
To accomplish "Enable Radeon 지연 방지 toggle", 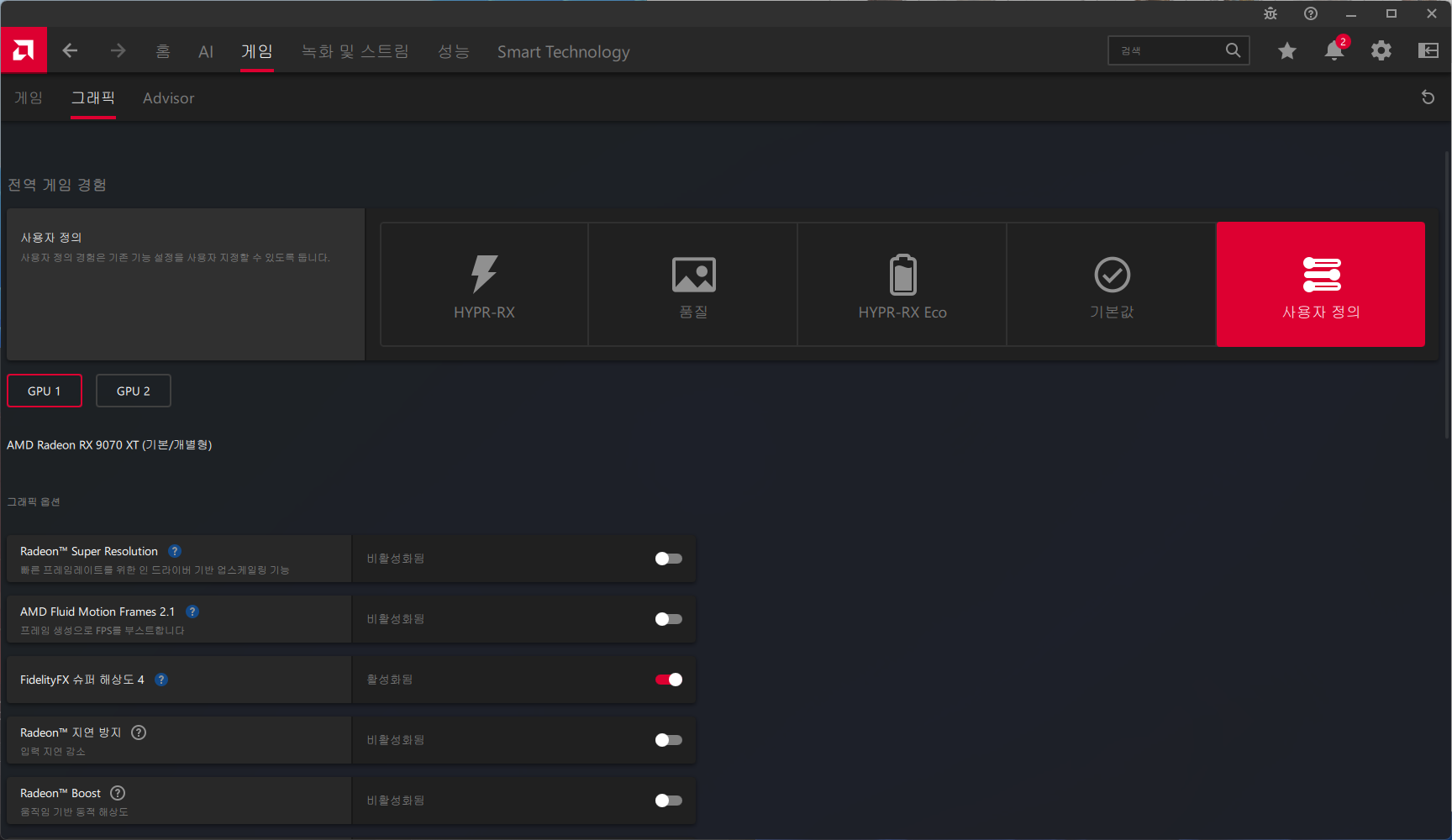I will (669, 740).
